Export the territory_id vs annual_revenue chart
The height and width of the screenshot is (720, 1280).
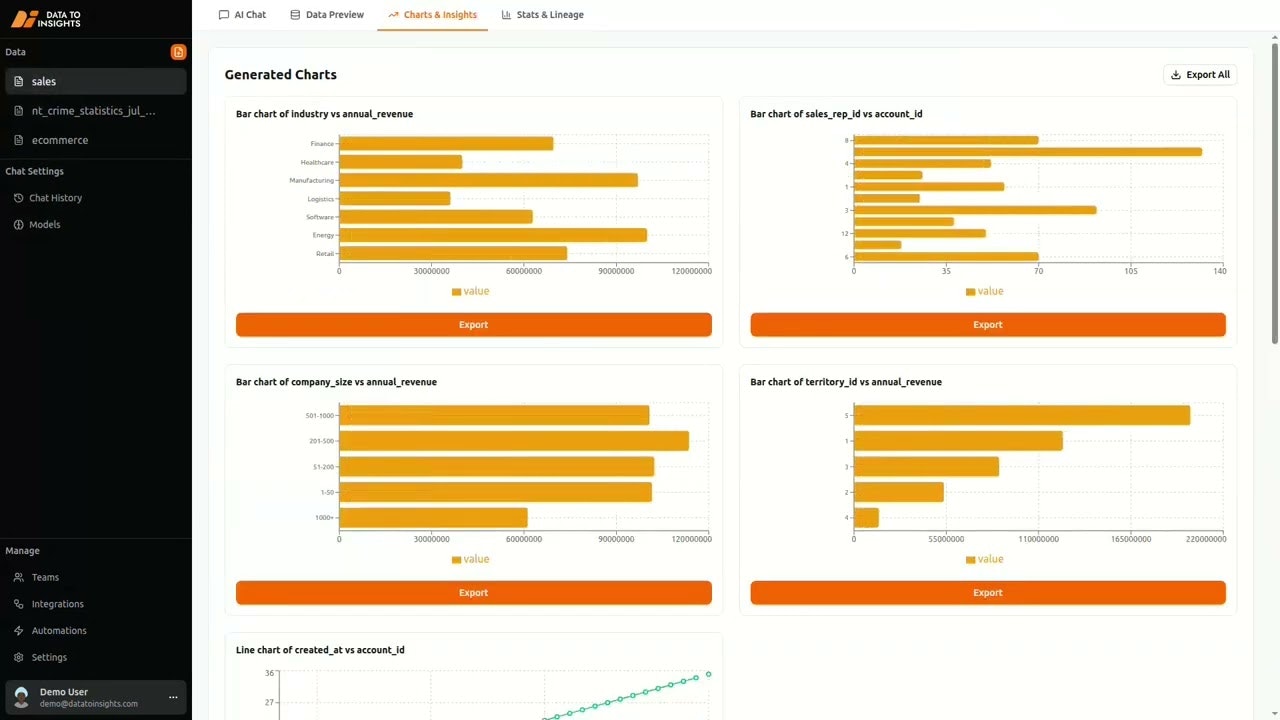(987, 592)
